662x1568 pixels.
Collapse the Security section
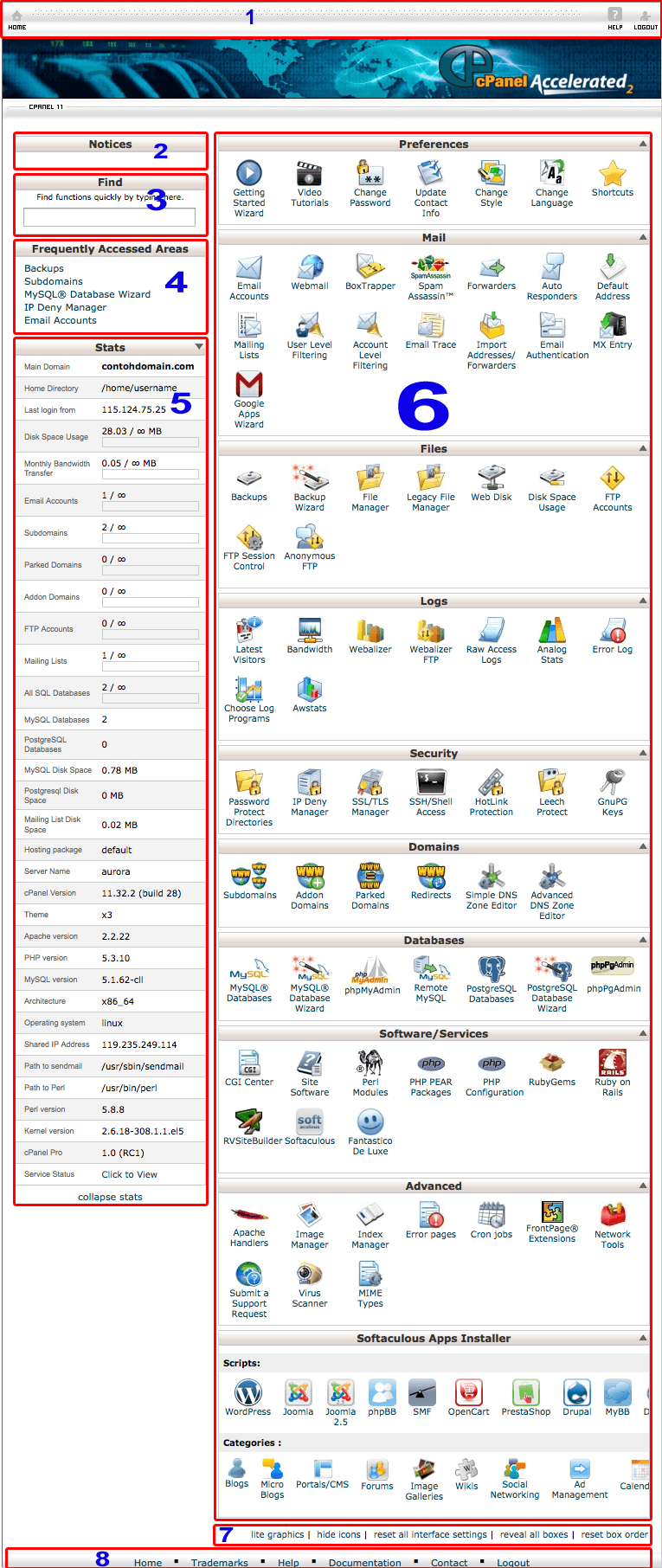pos(643,753)
